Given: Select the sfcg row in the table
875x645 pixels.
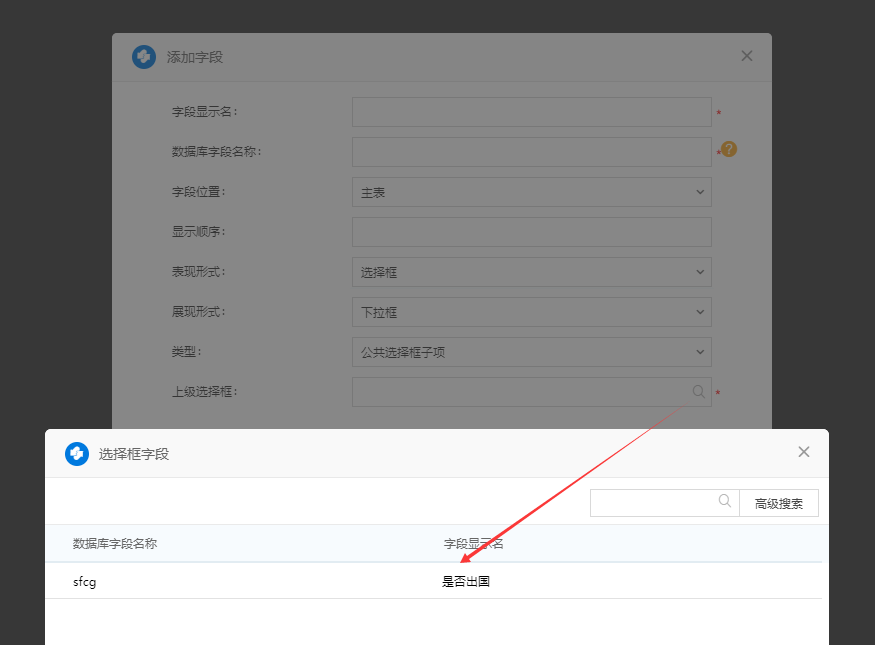Looking at the screenshot, I should (x=84, y=581).
